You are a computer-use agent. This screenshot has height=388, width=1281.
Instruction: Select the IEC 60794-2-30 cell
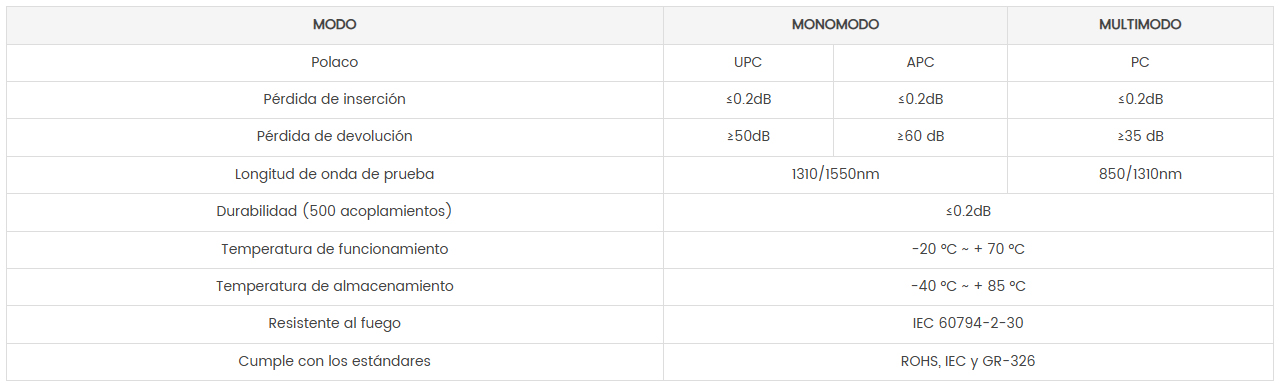click(x=968, y=323)
